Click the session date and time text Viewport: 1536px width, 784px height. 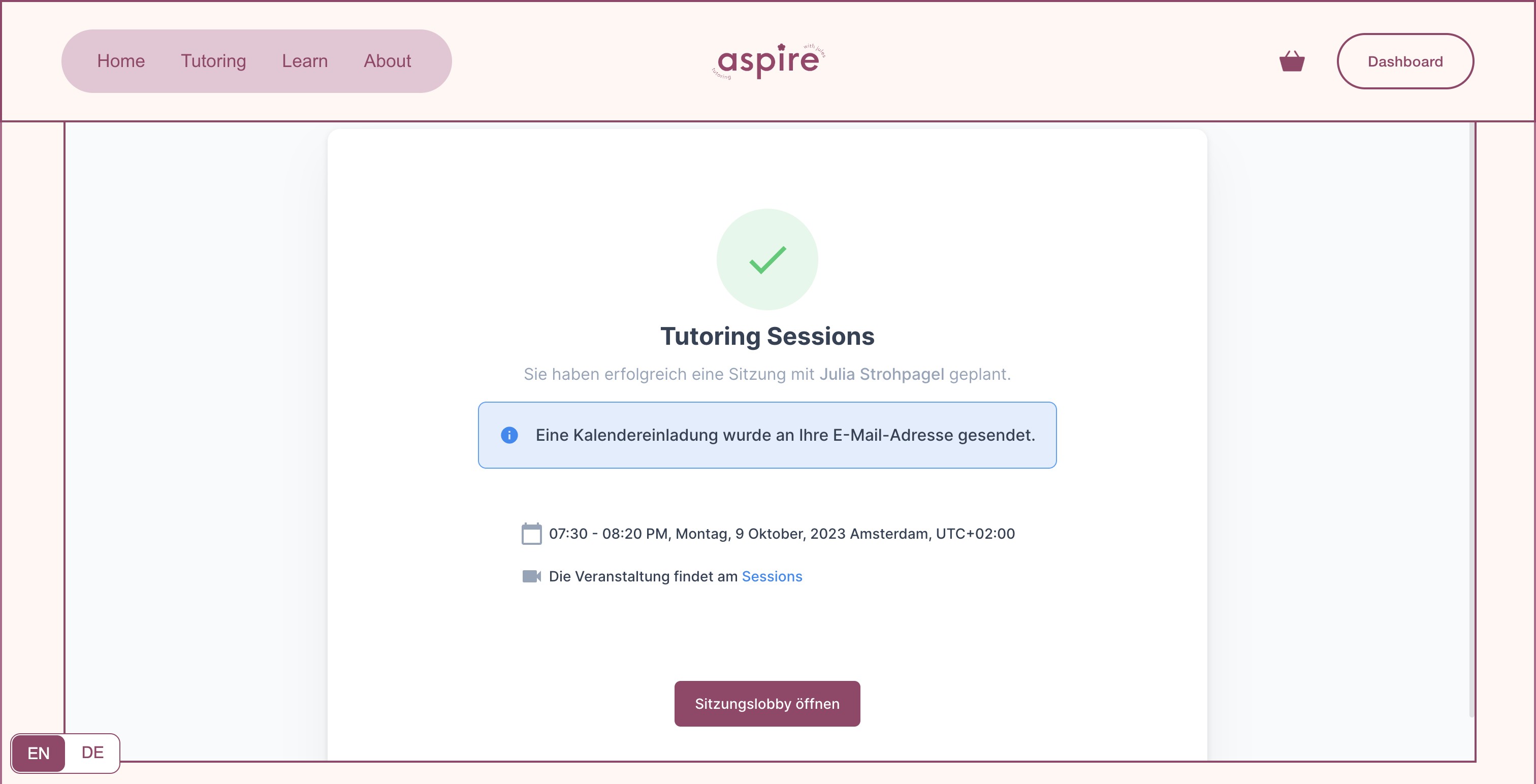pos(782,534)
